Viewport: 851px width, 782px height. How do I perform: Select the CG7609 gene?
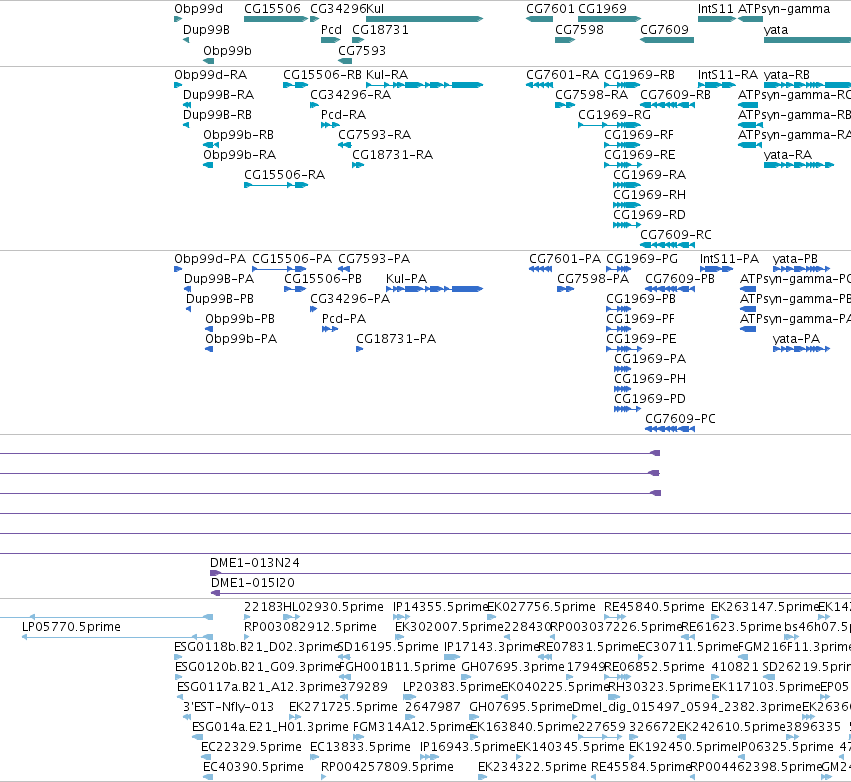pos(667,40)
